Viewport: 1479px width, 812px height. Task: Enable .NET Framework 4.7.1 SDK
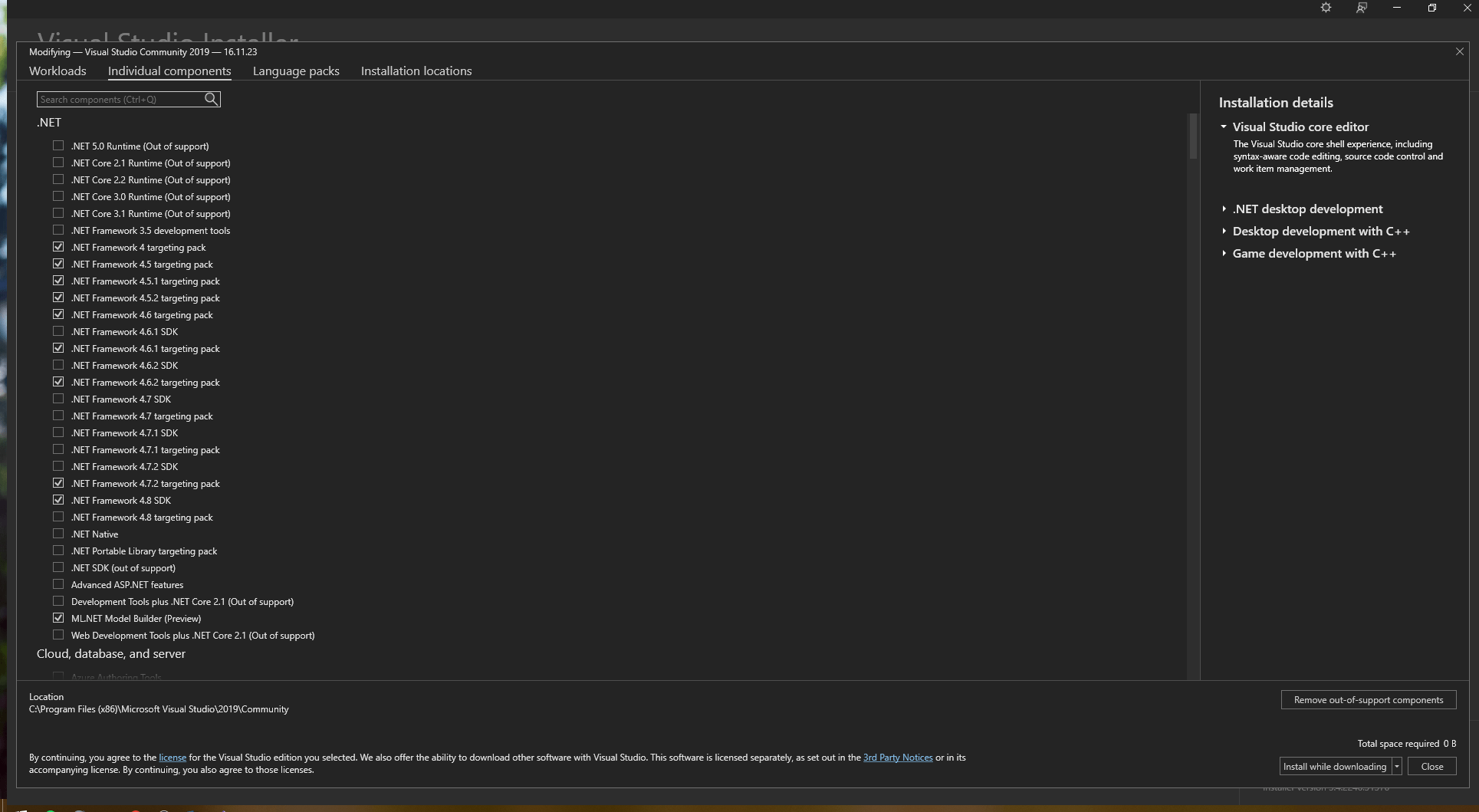coord(58,432)
